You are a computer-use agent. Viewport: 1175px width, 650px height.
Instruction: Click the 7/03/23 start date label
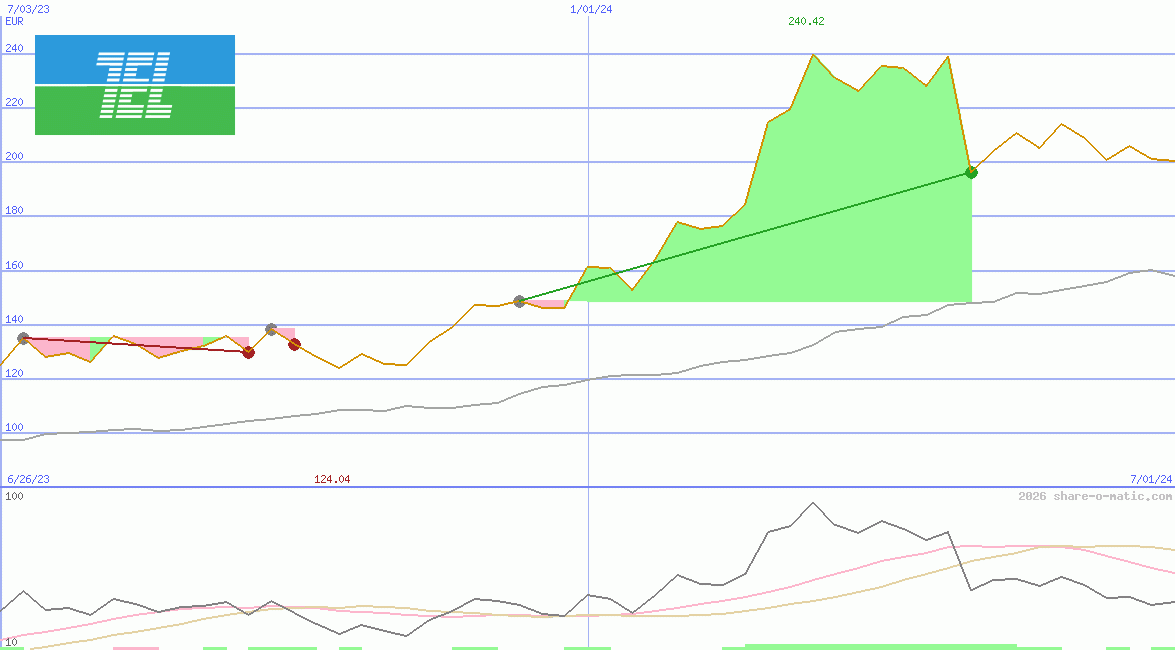(x=28, y=9)
